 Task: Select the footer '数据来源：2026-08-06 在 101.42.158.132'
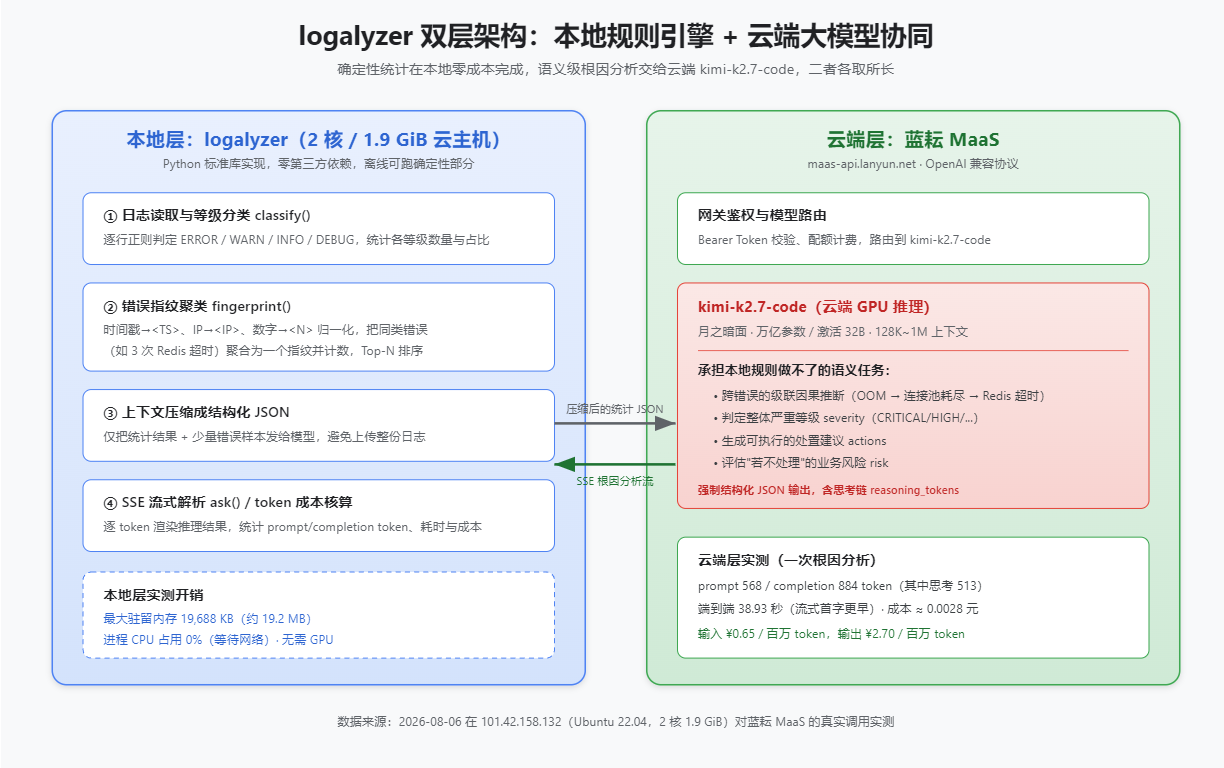616,721
